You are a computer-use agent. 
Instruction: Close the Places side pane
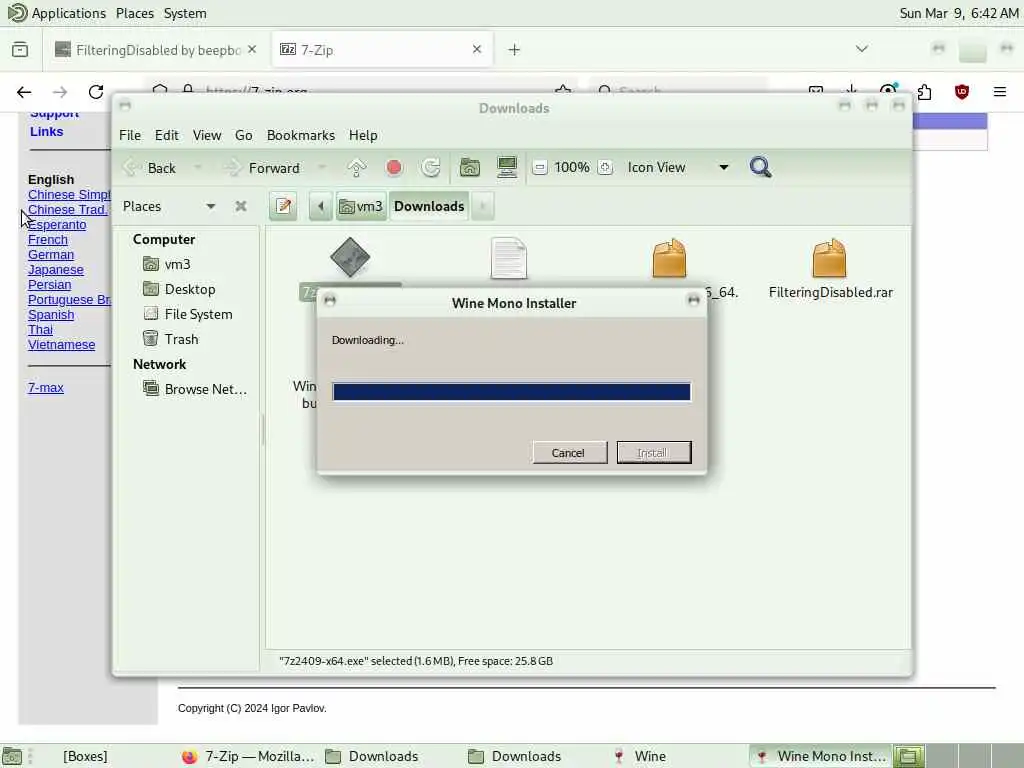click(x=241, y=206)
